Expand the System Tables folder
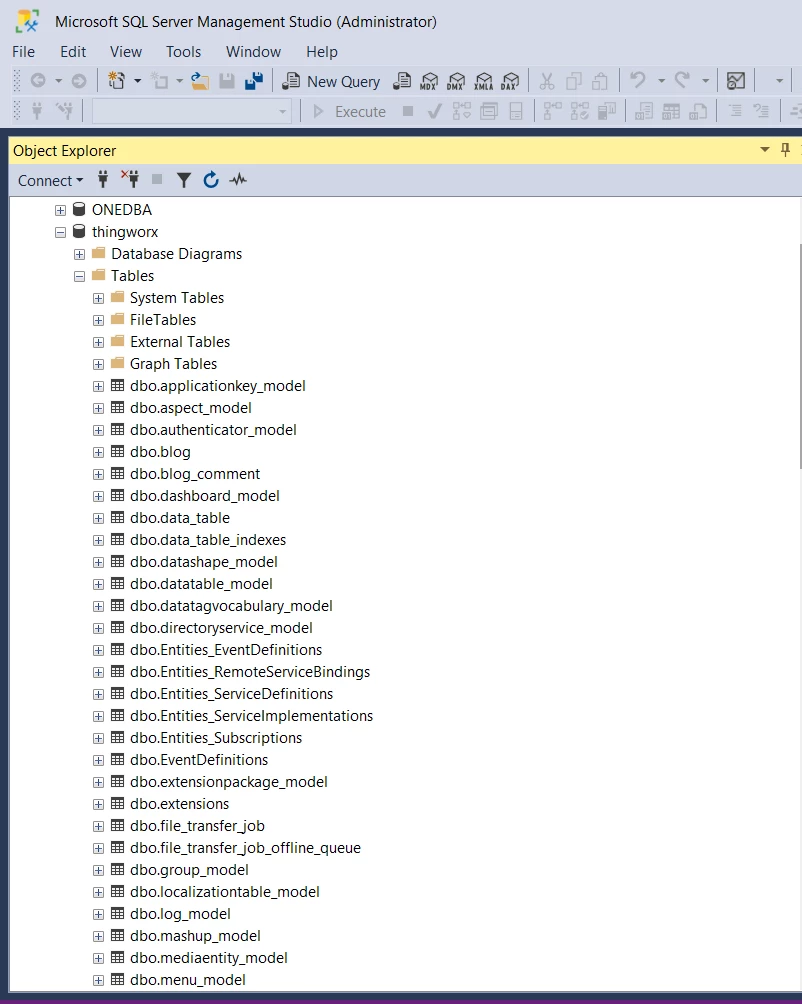Image resolution: width=802 pixels, height=1004 pixels. point(98,298)
